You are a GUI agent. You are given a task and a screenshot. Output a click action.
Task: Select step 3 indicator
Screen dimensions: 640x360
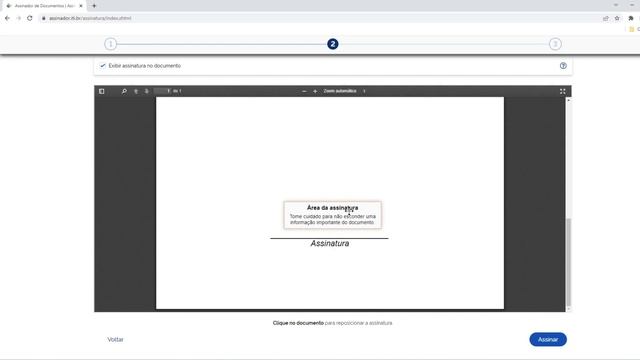coord(555,44)
